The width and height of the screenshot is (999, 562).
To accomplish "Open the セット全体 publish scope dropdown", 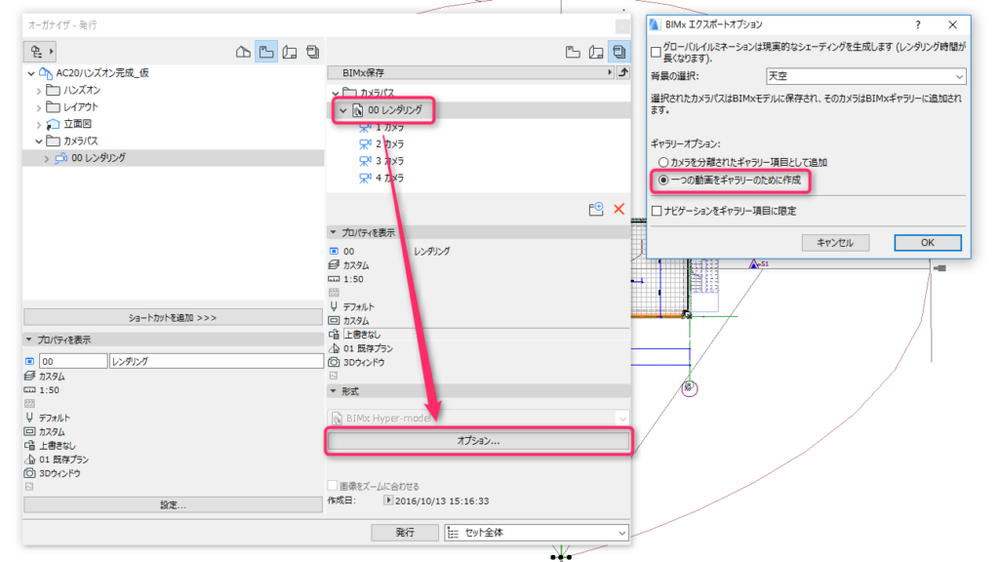I will click(x=536, y=533).
